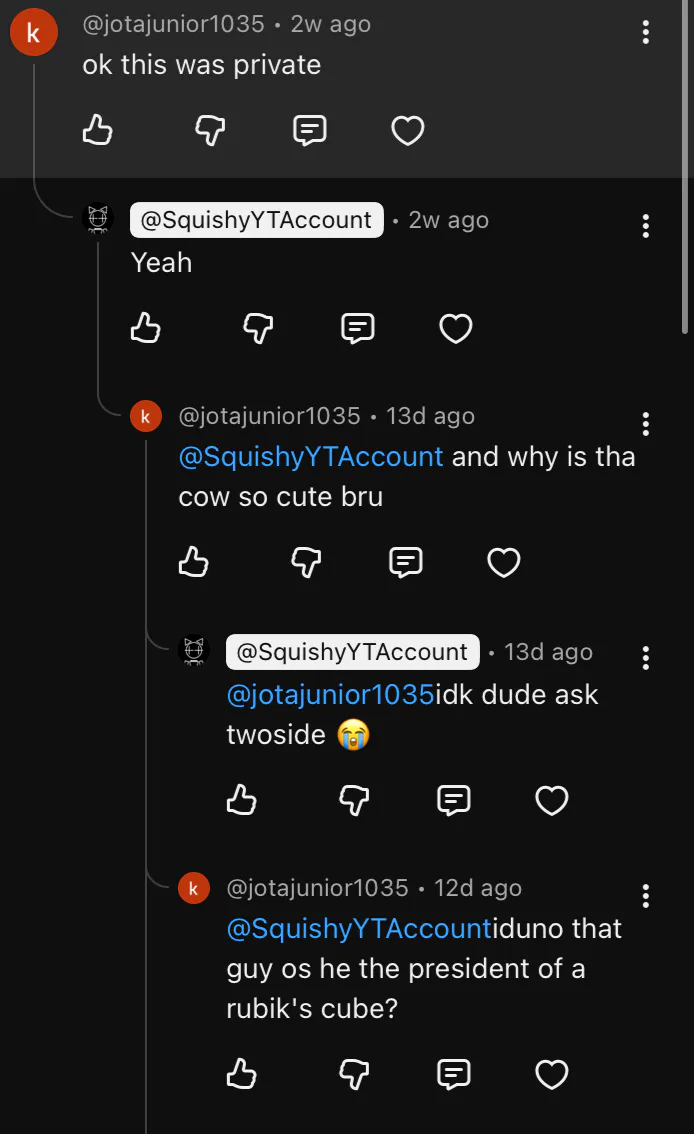Dislike the "ask twoside" reply

coord(354,799)
